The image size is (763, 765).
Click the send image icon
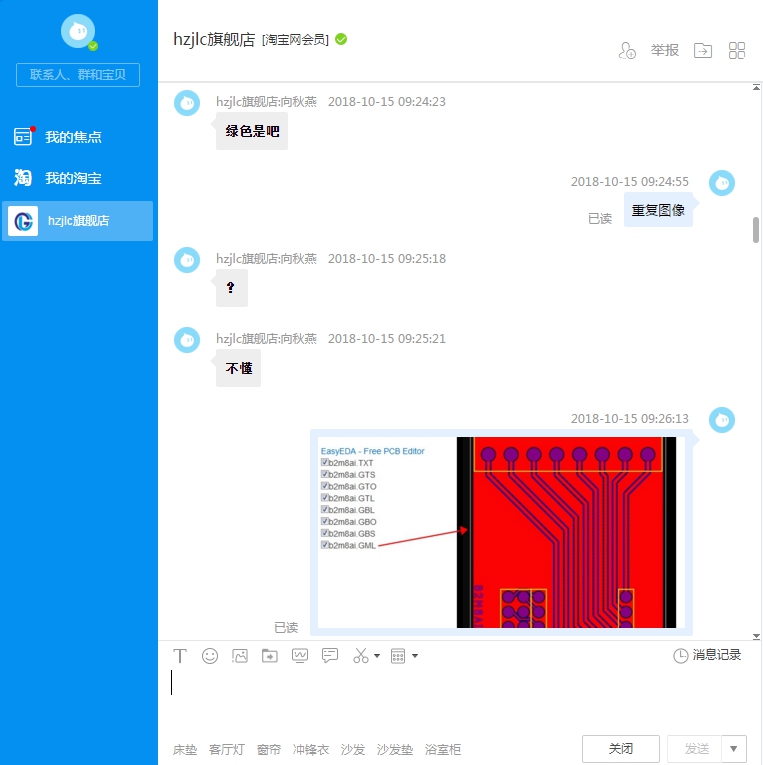click(240, 656)
